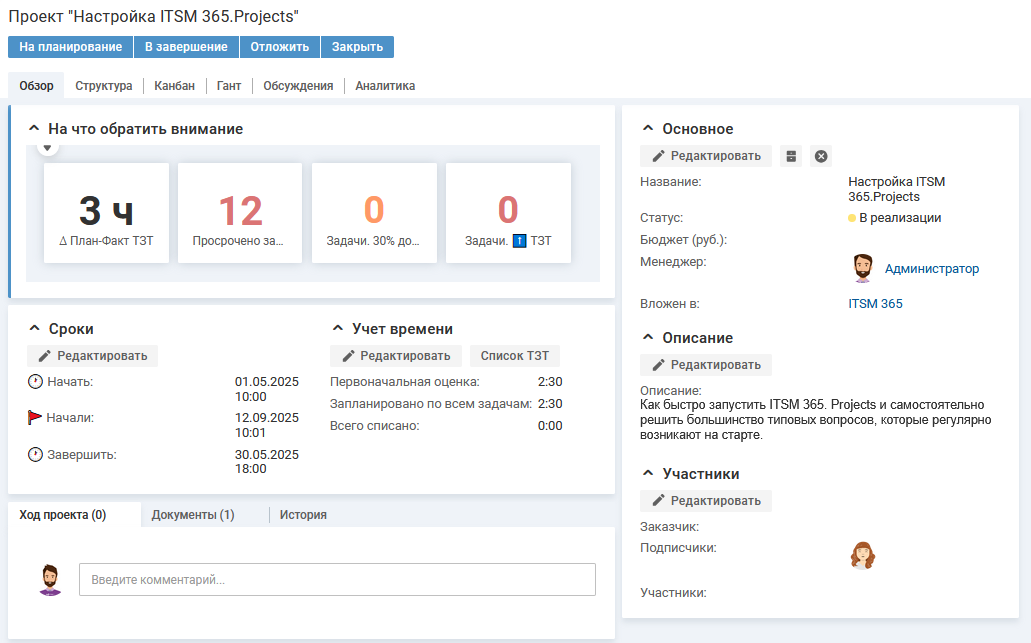Collapse the Описание section

(648, 338)
